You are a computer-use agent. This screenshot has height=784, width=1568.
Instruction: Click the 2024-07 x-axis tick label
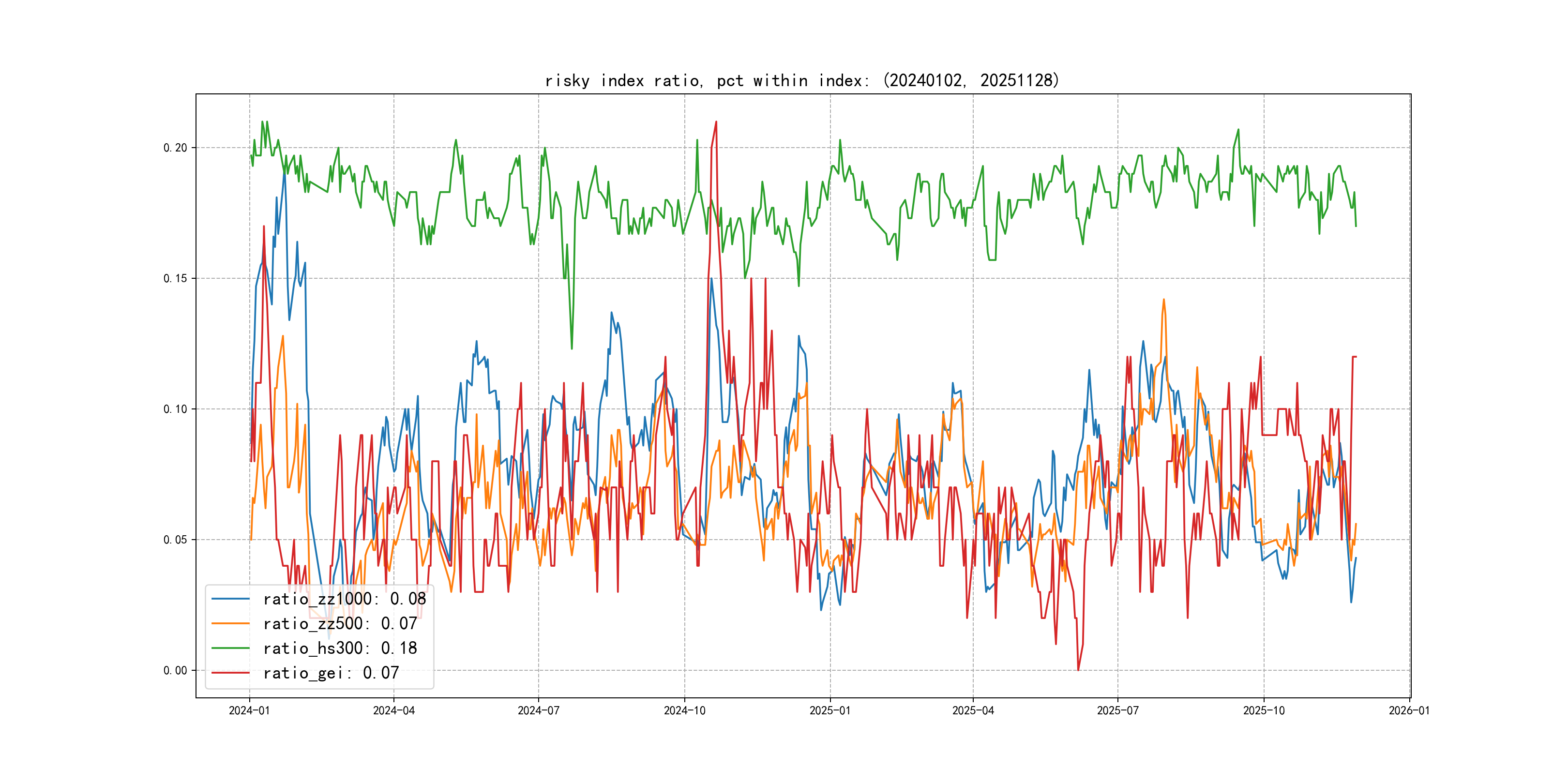538,710
